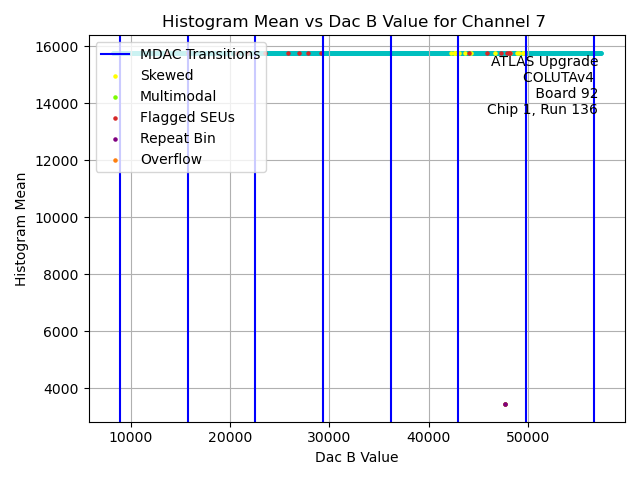
Task: Click the blue MDAC Transitions legend line
Action: click(x=115, y=55)
